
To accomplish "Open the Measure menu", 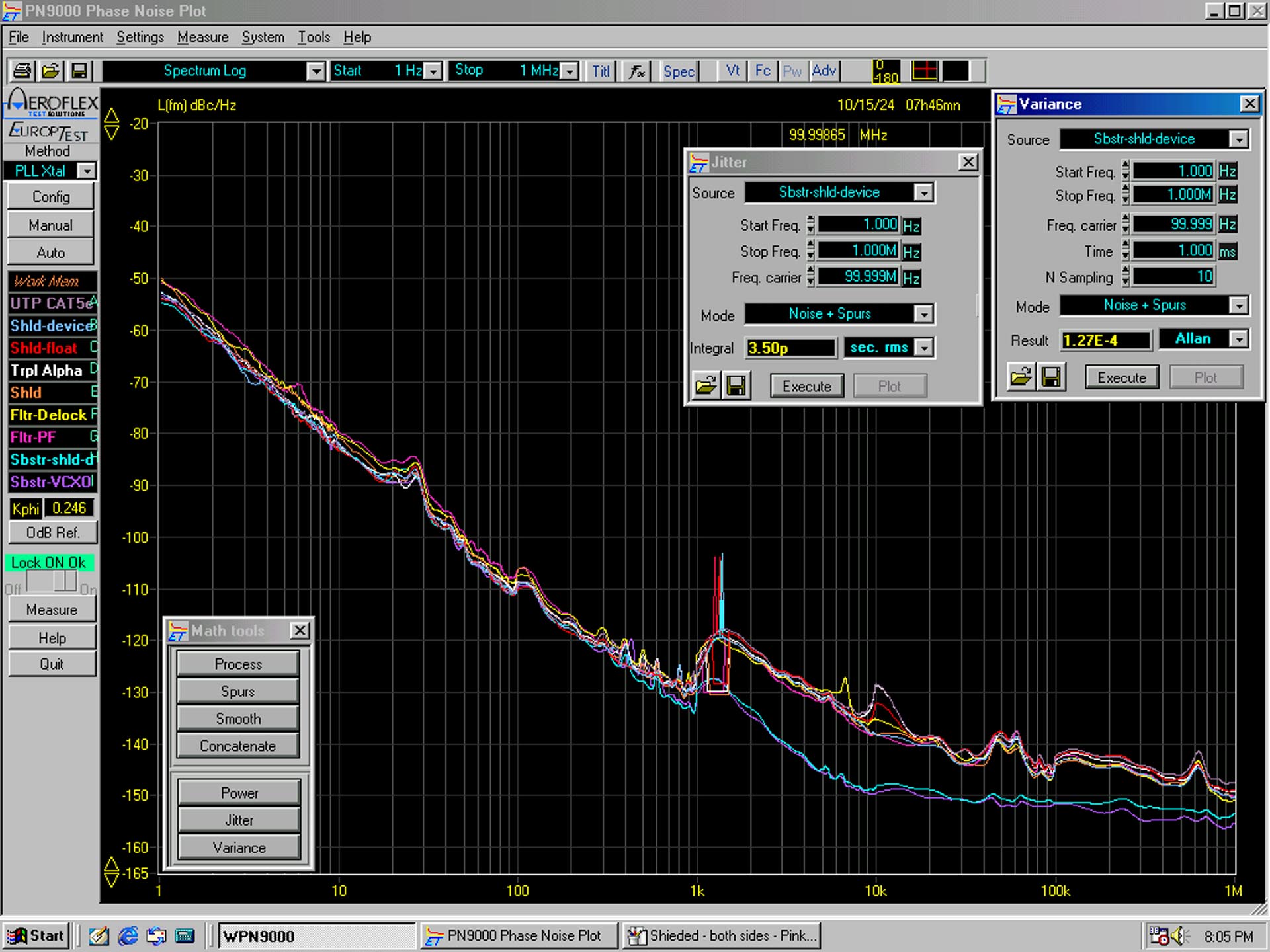I will (202, 38).
